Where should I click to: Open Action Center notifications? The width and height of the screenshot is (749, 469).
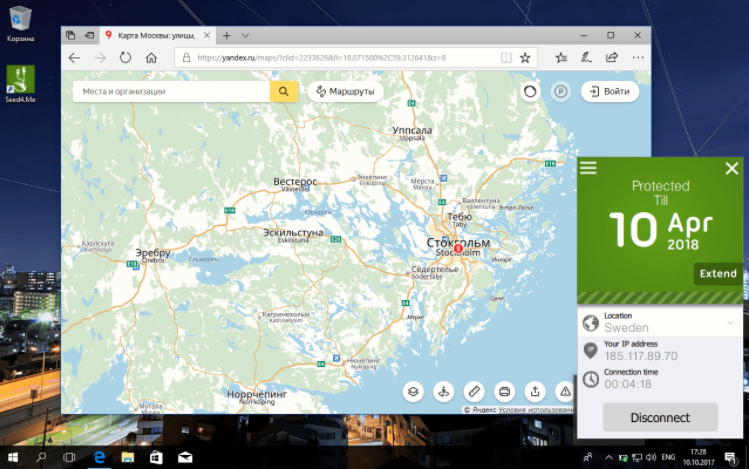[x=730, y=458]
